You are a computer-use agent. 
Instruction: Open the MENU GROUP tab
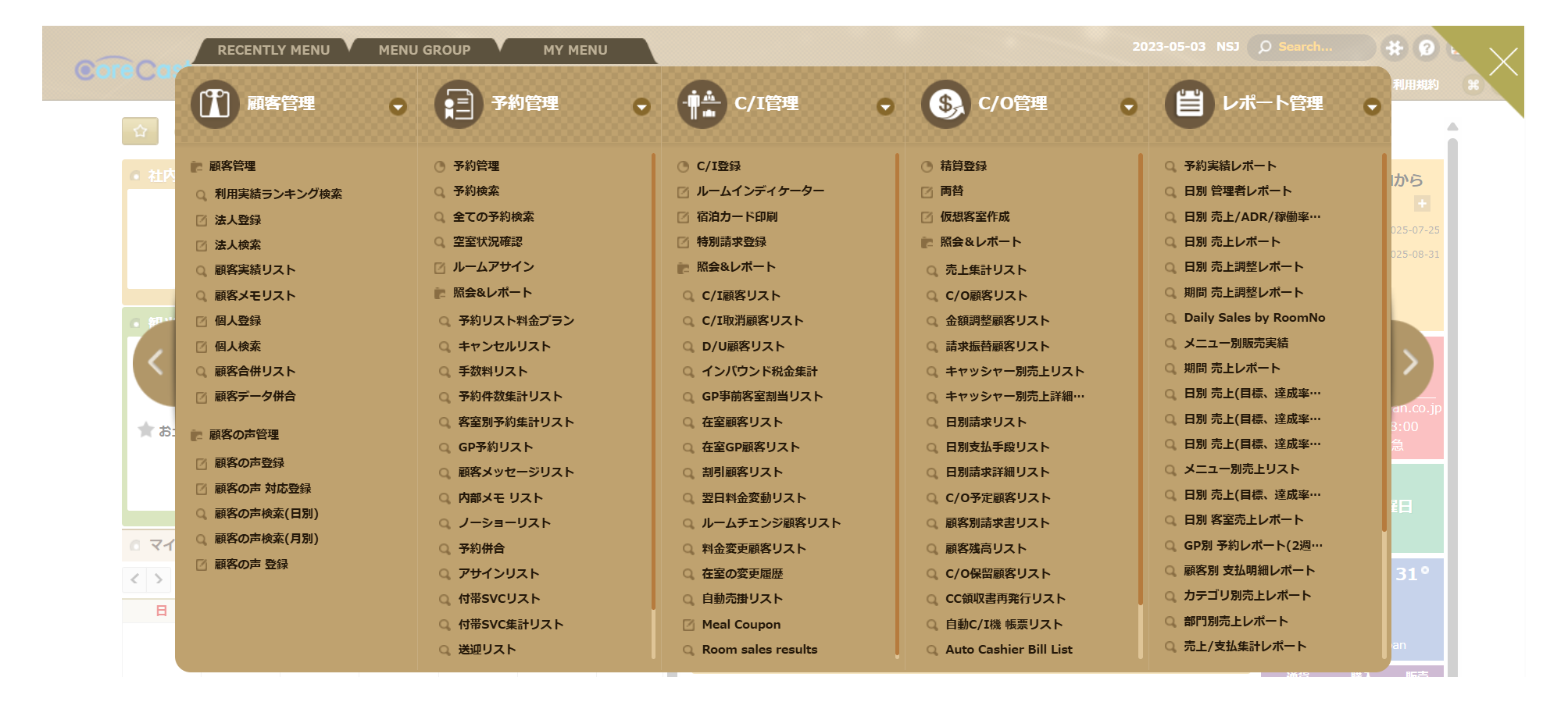(x=424, y=50)
